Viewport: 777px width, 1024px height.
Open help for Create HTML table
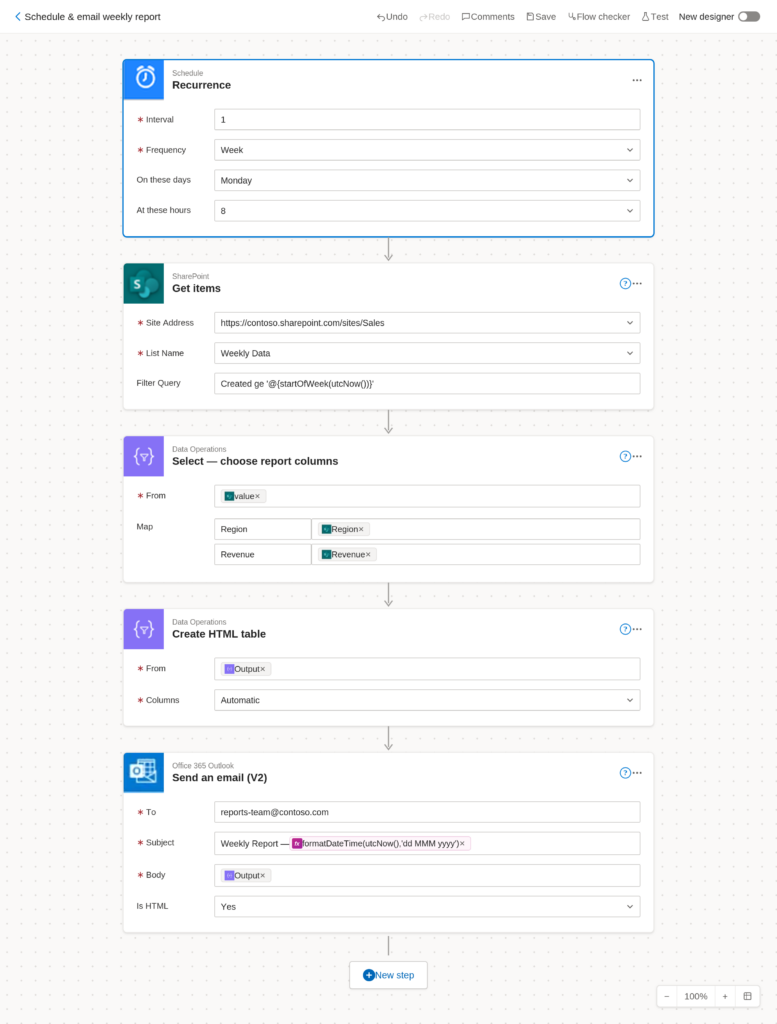point(625,630)
